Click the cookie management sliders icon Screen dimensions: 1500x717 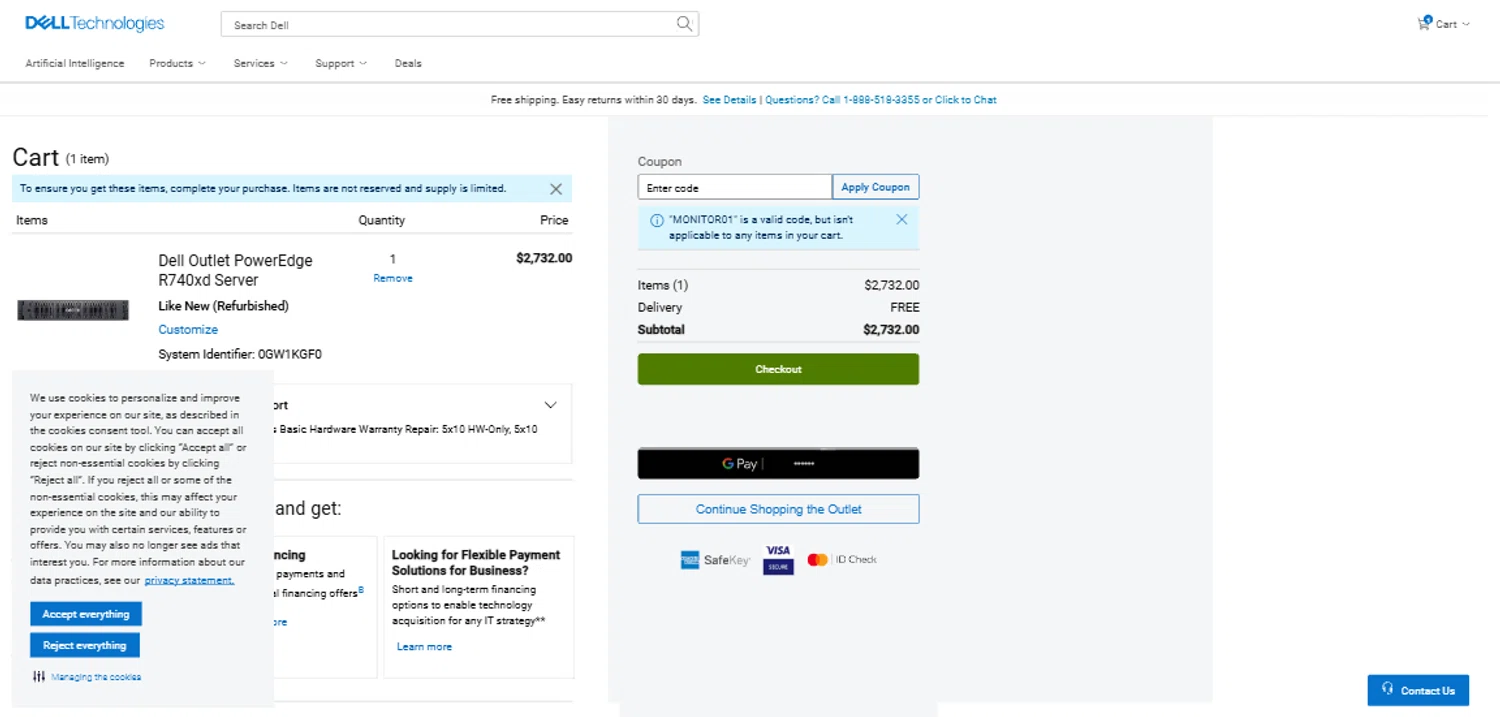[39, 676]
